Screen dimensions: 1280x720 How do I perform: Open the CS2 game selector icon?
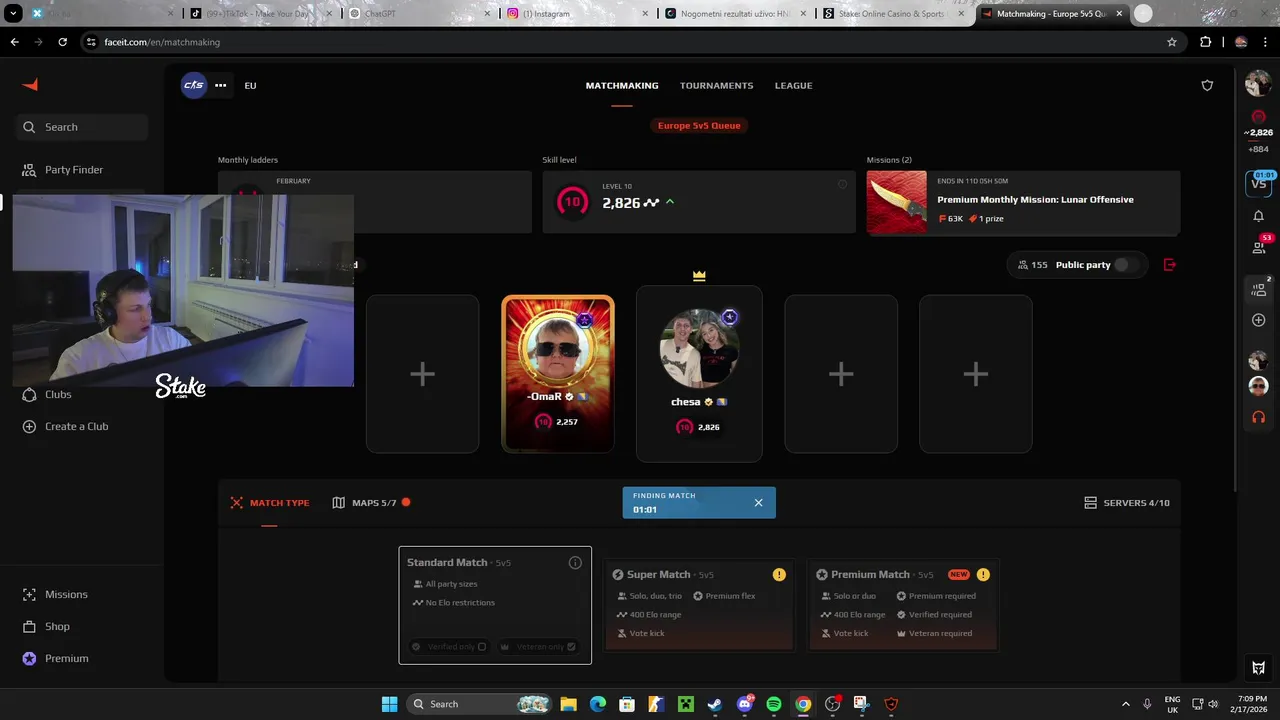(x=194, y=85)
